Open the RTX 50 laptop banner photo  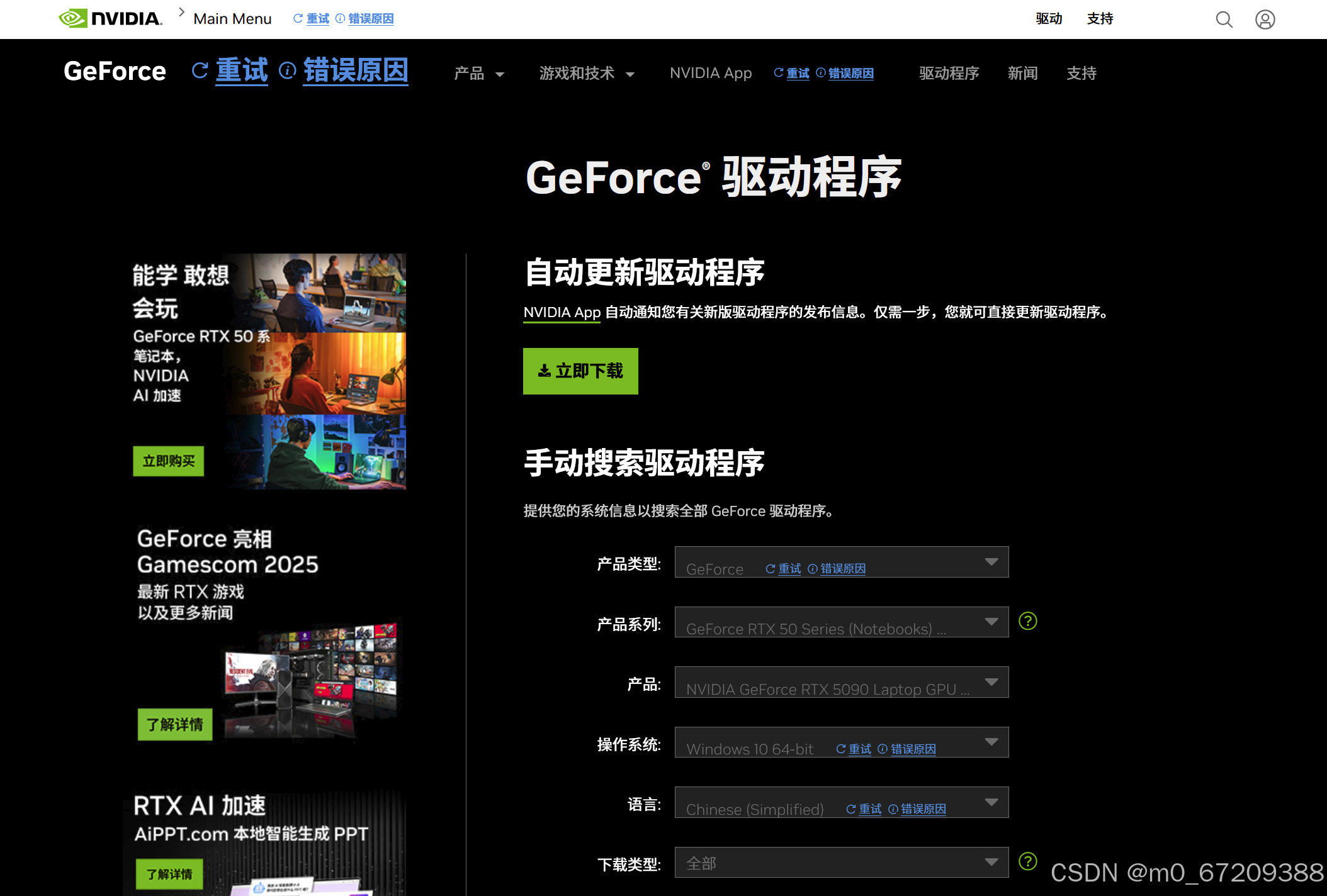point(317,371)
